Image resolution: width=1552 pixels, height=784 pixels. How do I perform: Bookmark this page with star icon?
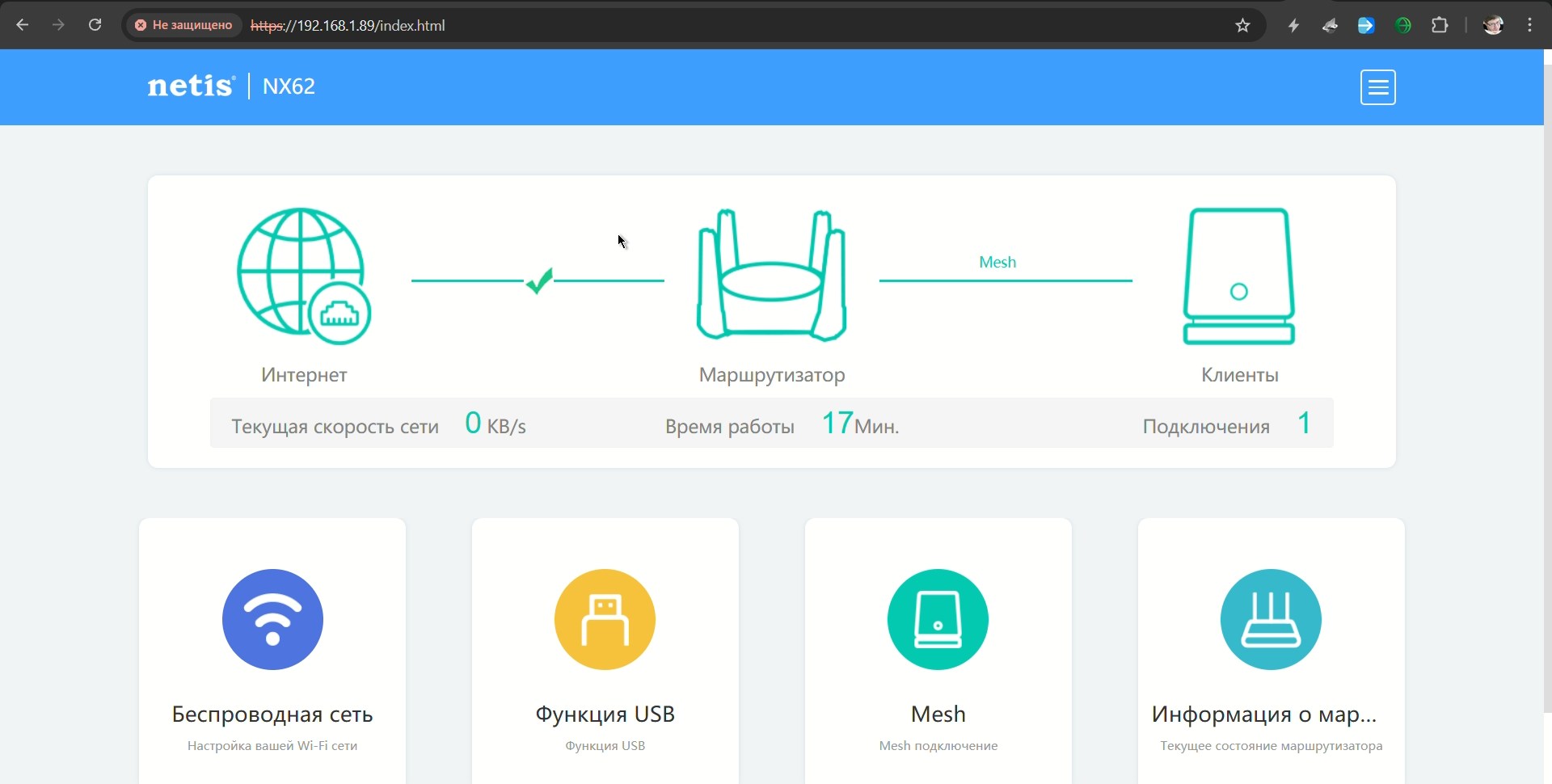(x=1242, y=25)
